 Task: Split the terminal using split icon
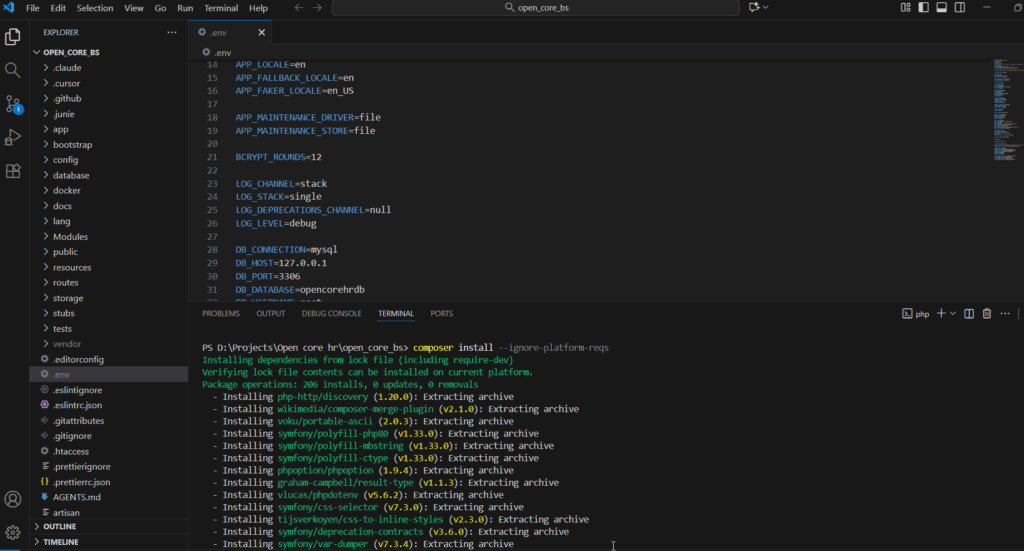coord(968,313)
